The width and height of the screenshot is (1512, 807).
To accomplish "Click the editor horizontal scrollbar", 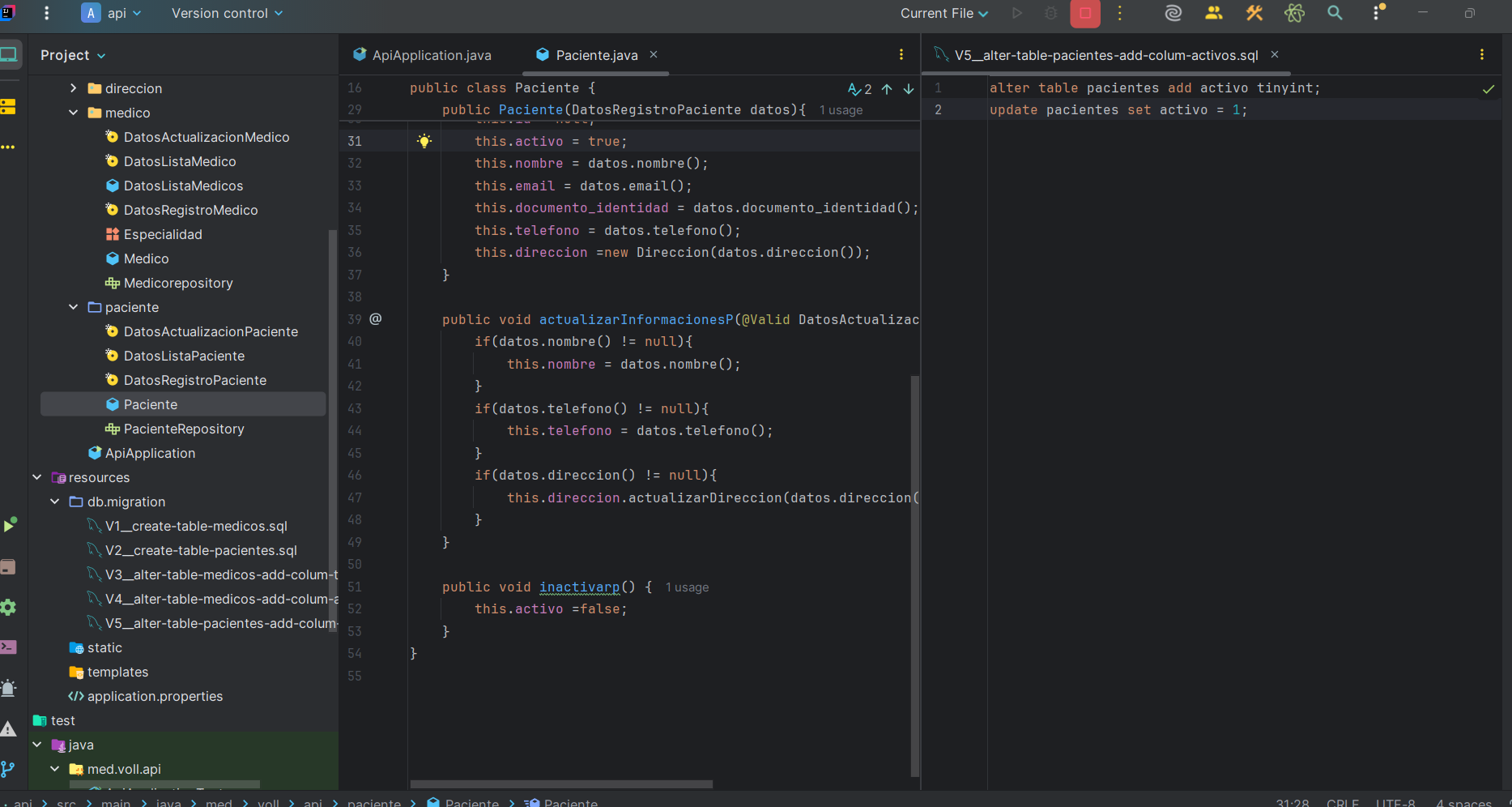I will [x=561, y=784].
